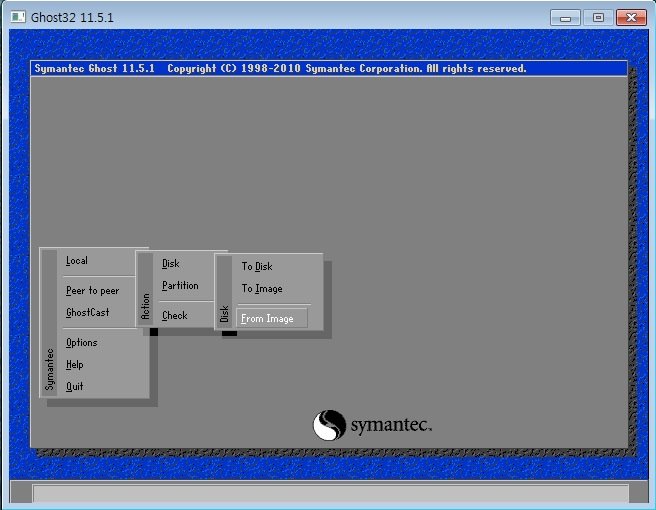Maximize the Ghost32 window
Viewport: 656px width, 510px height.
598,18
